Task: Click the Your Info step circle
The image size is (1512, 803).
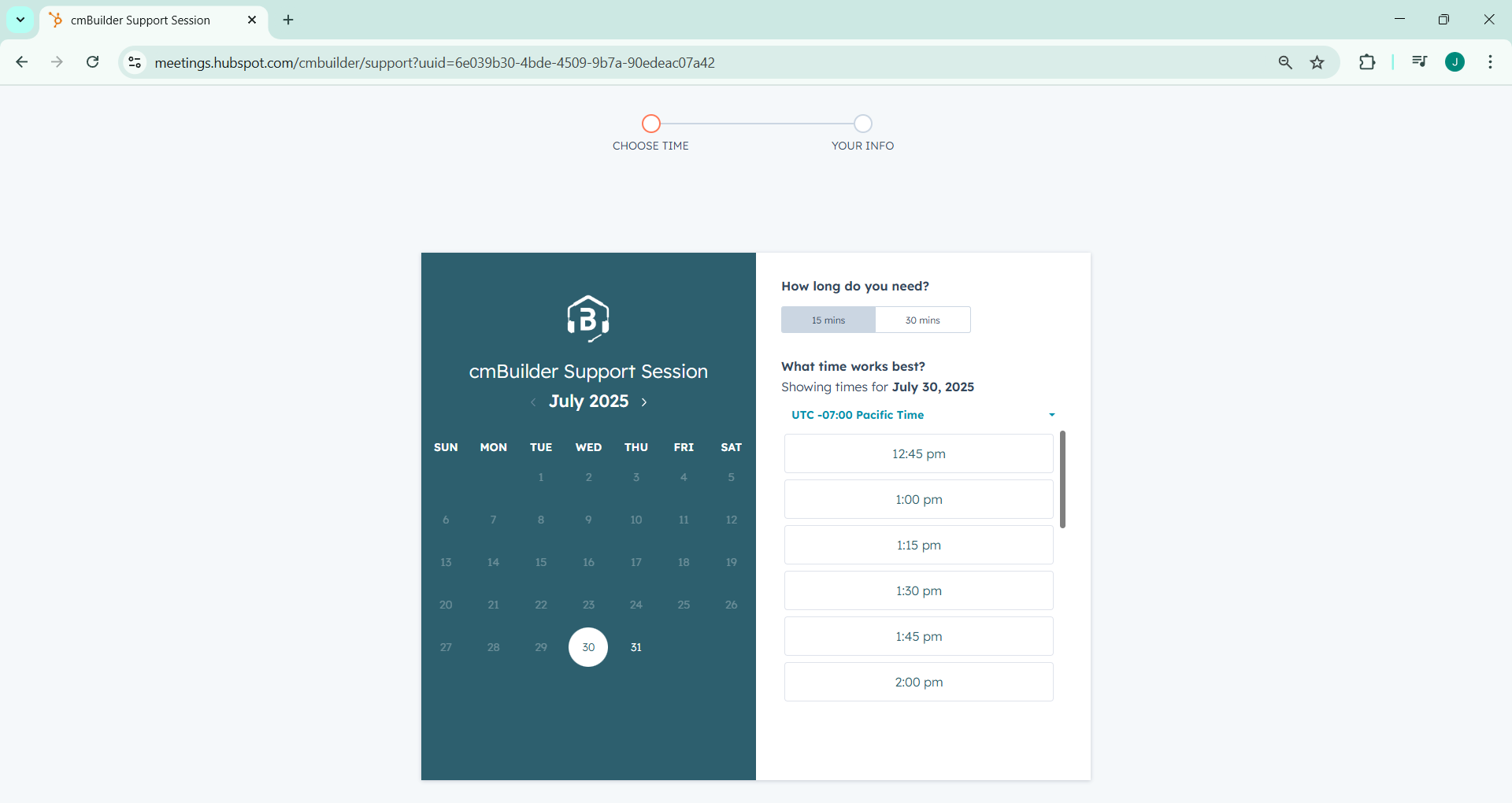Action: [x=863, y=124]
